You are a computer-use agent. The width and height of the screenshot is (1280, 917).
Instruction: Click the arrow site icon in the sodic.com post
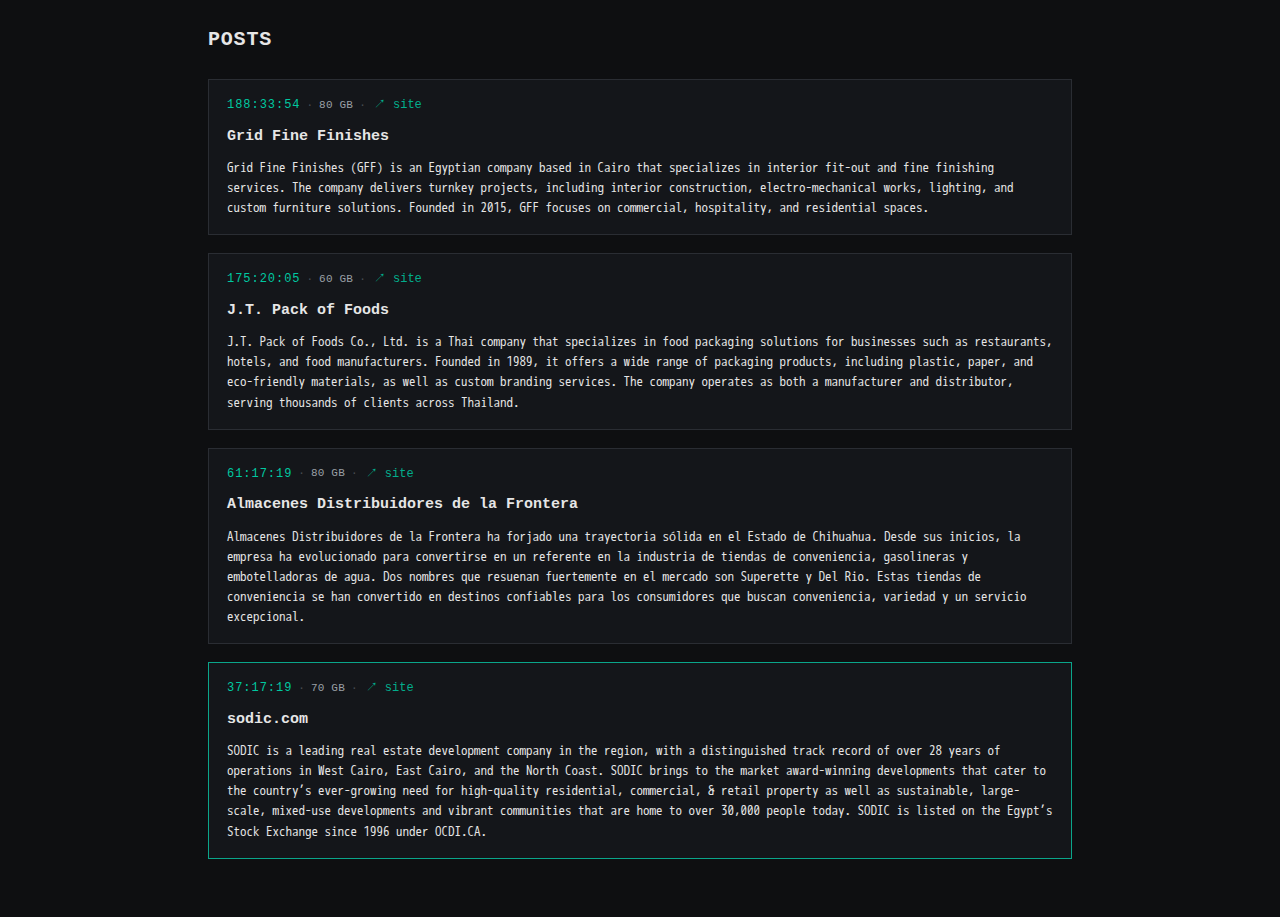coord(372,687)
